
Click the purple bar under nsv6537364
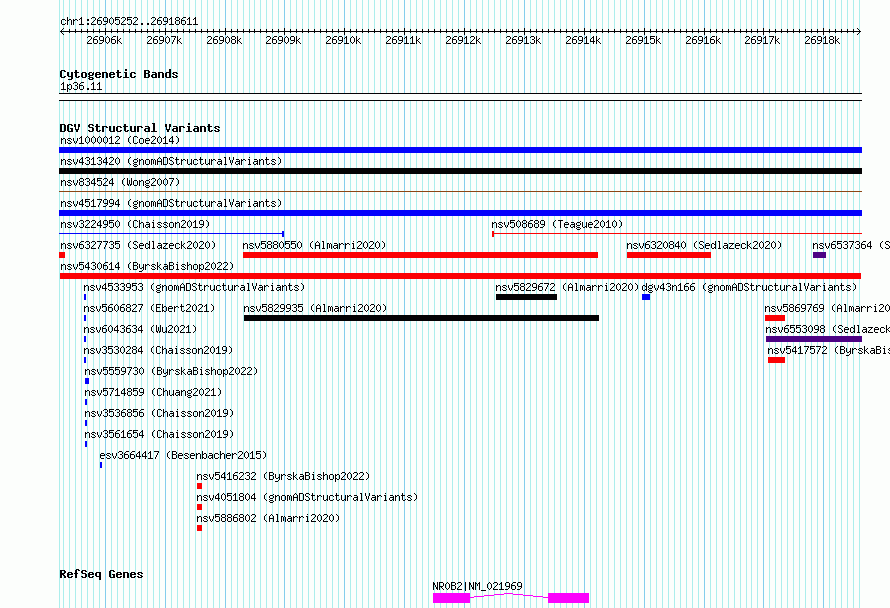click(819, 255)
